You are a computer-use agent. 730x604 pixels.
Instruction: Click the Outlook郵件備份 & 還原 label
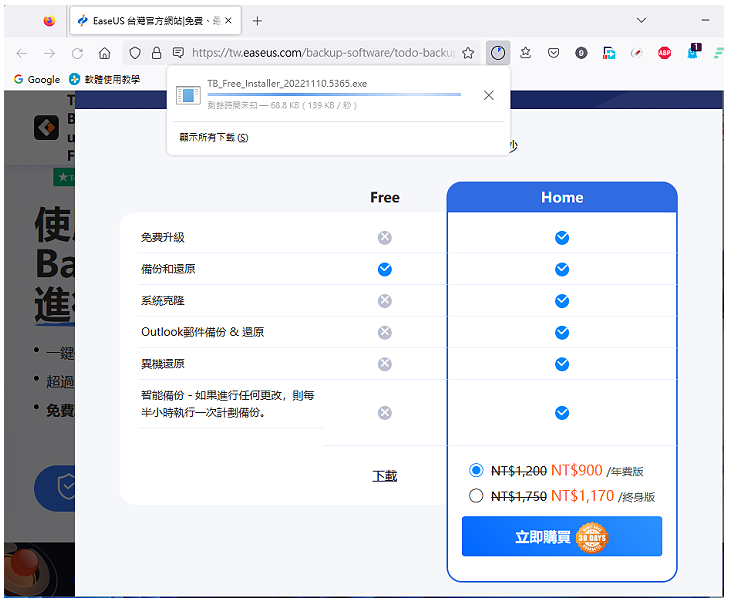click(203, 332)
